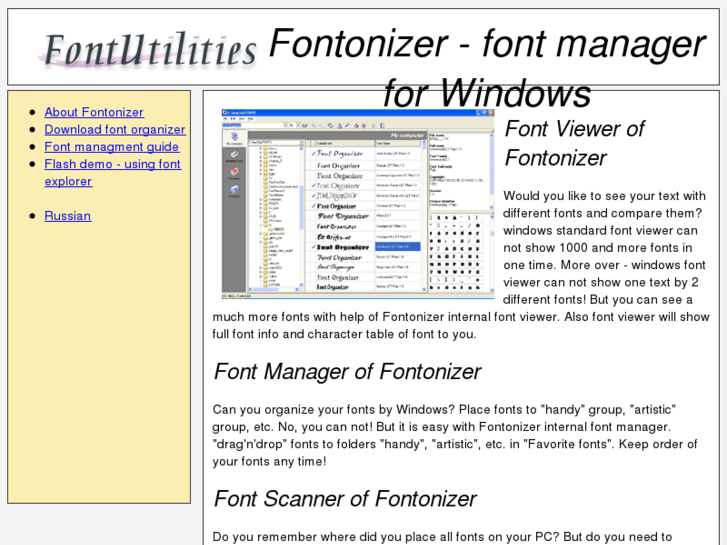This screenshot has height=545, width=727.
Task: Click the 'Fontonizer - font manager for Windows' title
Action: pyautogui.click(x=487, y=68)
